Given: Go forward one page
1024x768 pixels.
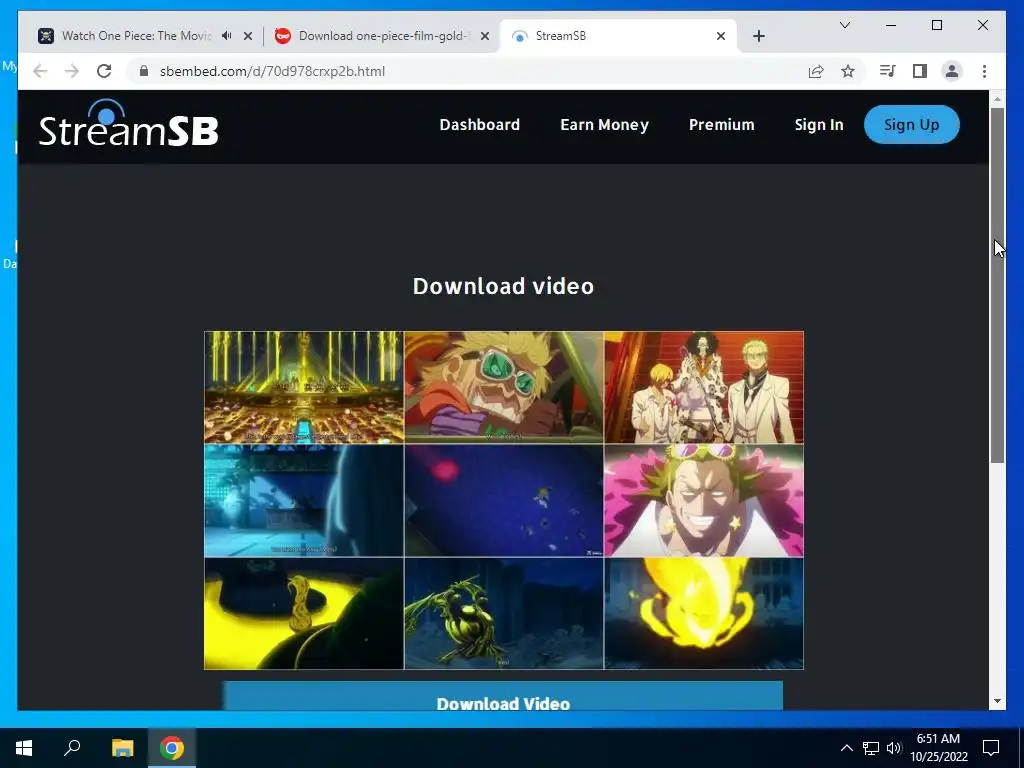Looking at the screenshot, I should tap(72, 71).
